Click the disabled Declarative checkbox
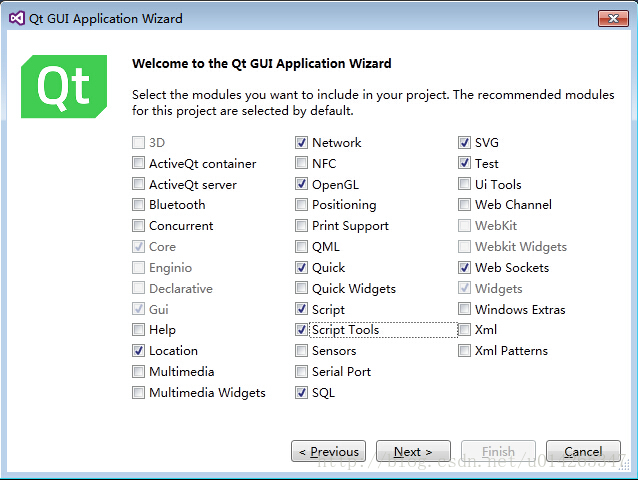638x481 pixels. tap(138, 288)
